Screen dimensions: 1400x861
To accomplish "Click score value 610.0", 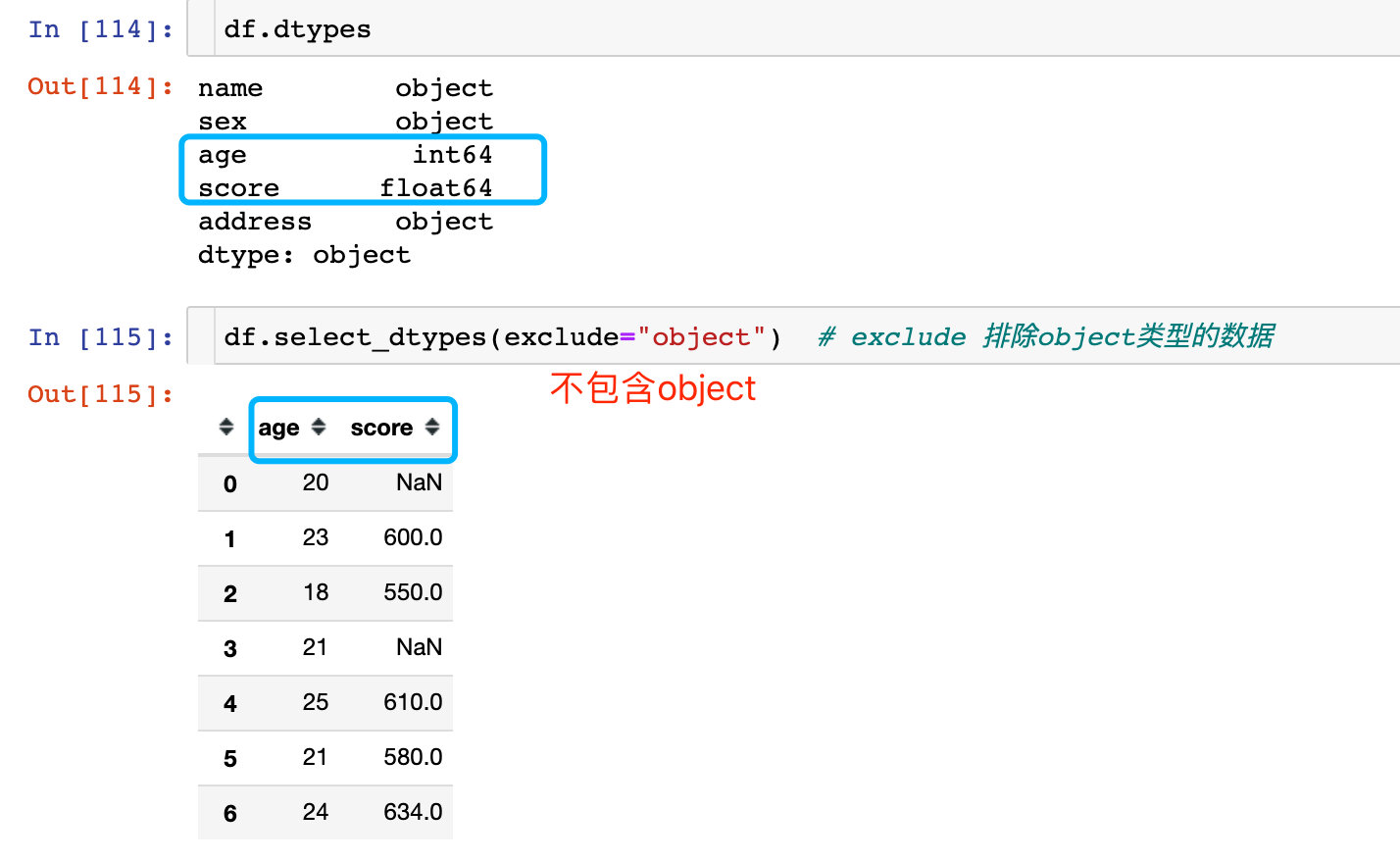I will tap(413, 702).
